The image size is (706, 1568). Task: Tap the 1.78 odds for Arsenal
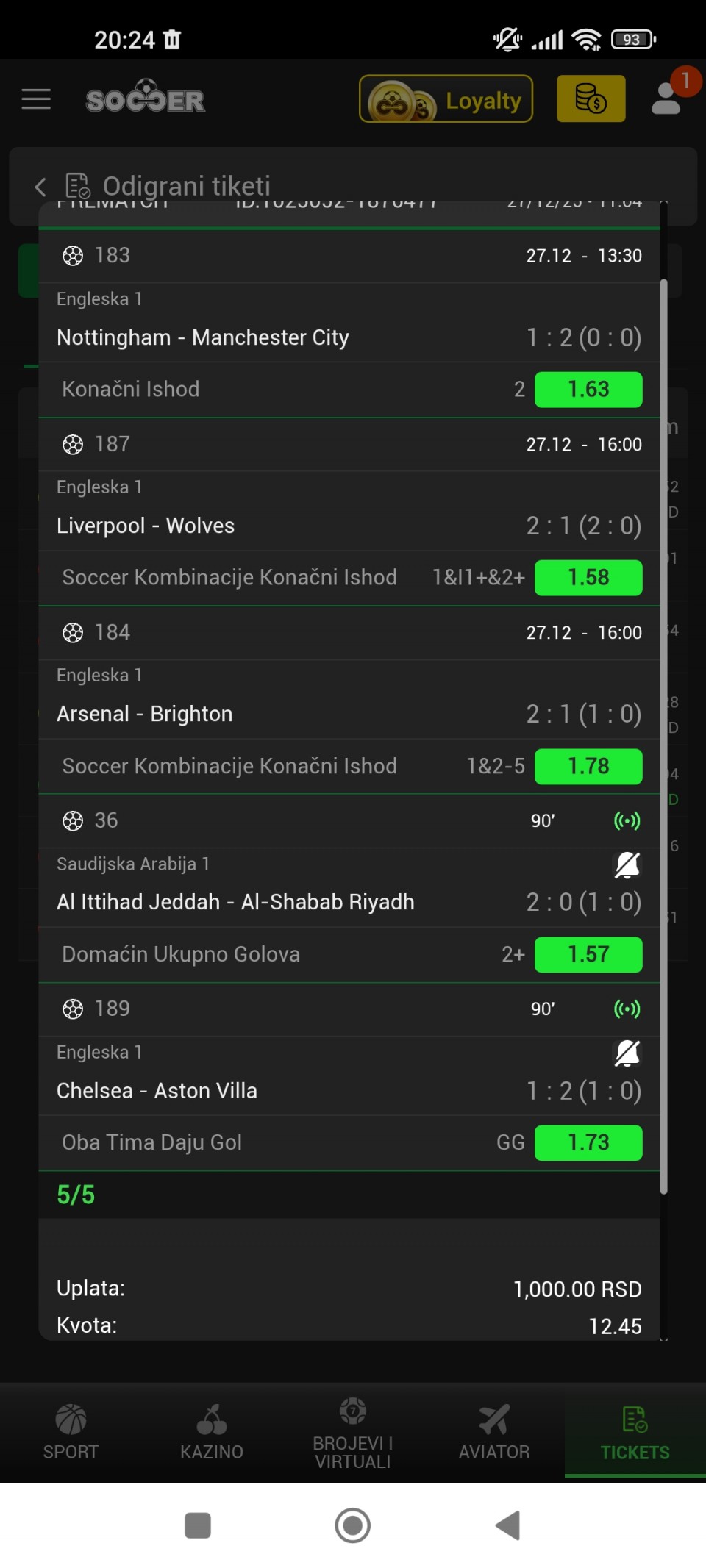(588, 766)
